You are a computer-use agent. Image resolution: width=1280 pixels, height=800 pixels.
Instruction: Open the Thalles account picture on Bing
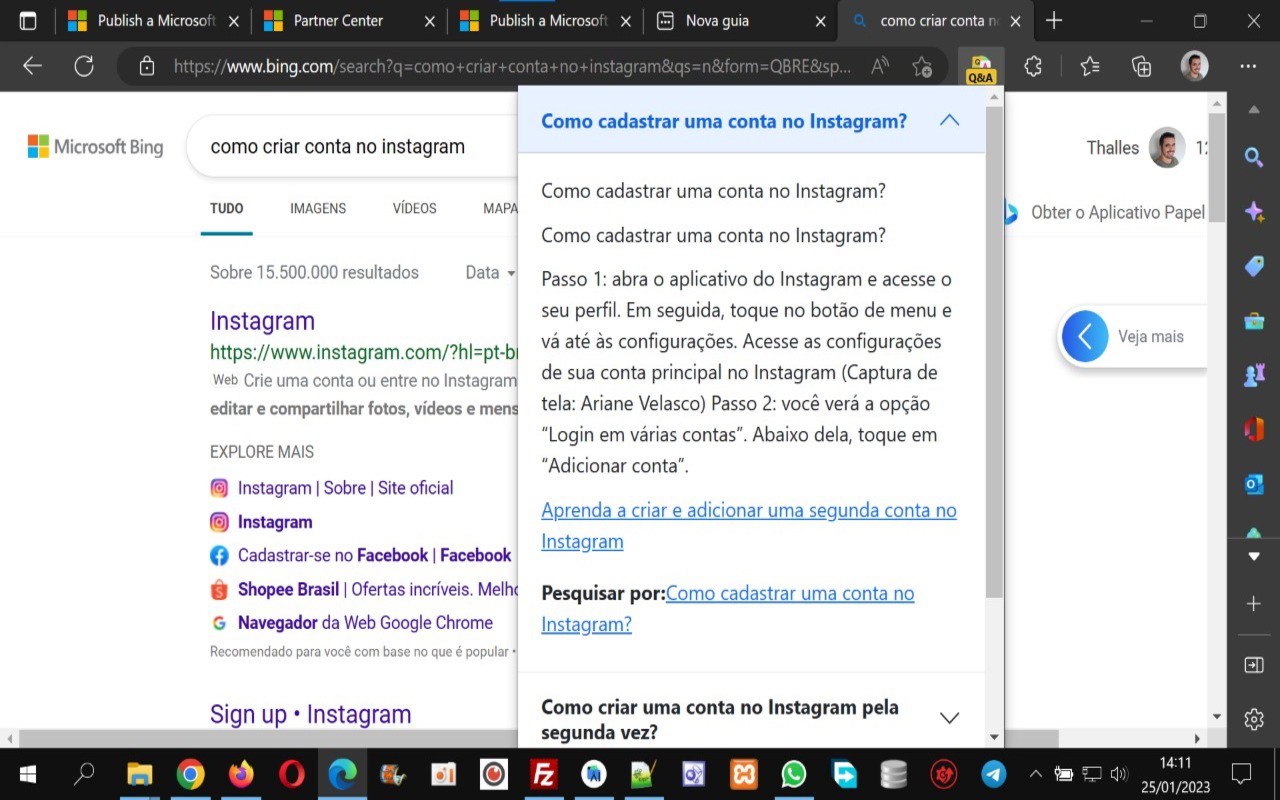[x=1167, y=148]
